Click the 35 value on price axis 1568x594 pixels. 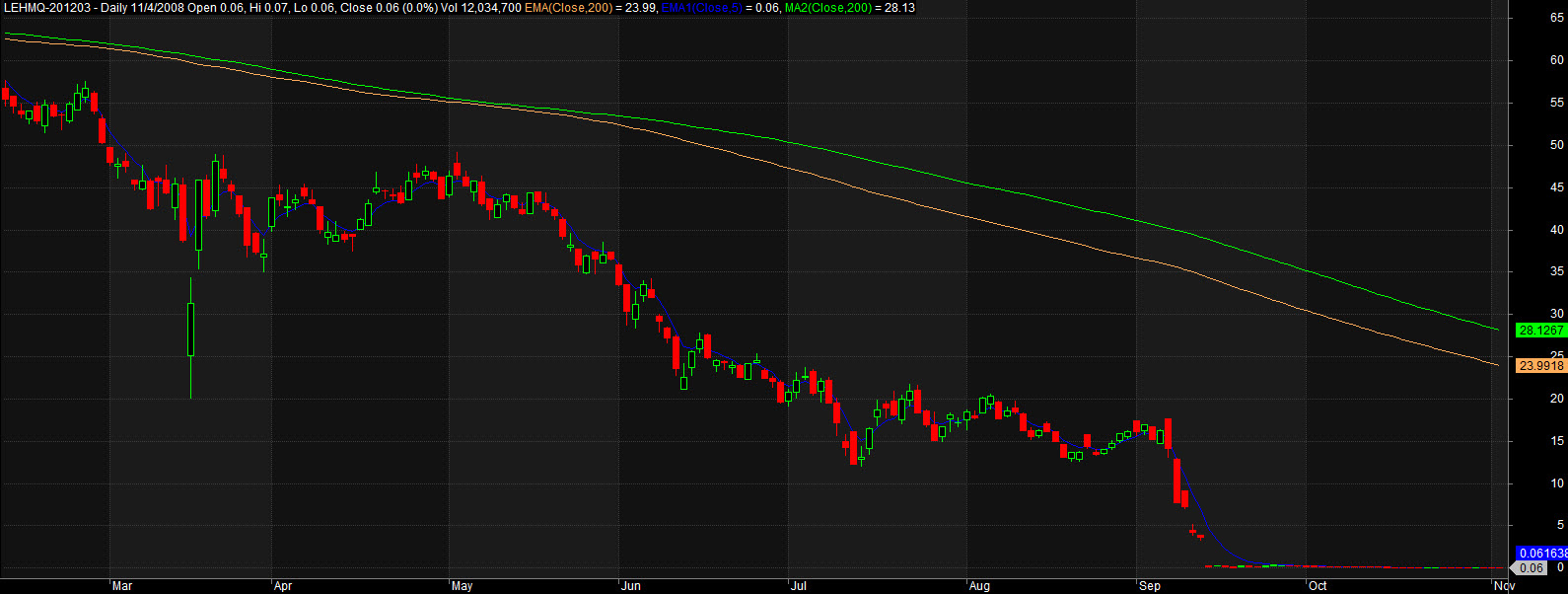pyautogui.click(x=1557, y=271)
